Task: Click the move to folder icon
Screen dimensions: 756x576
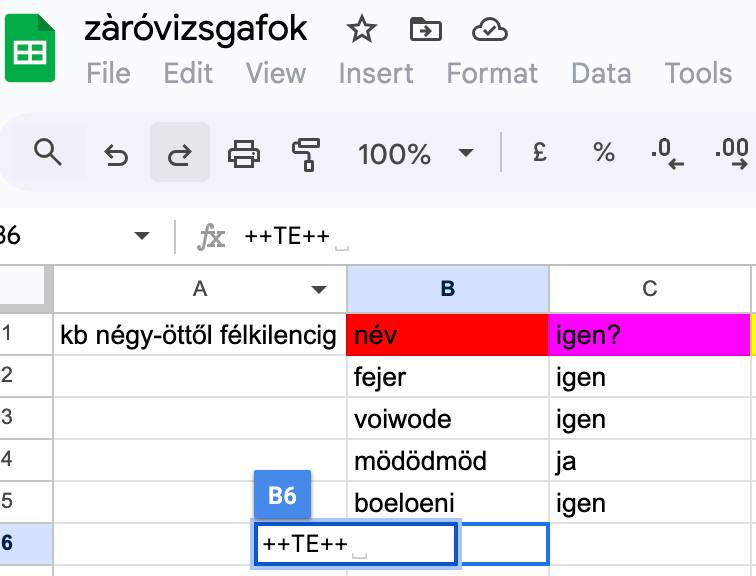Action: (426, 30)
